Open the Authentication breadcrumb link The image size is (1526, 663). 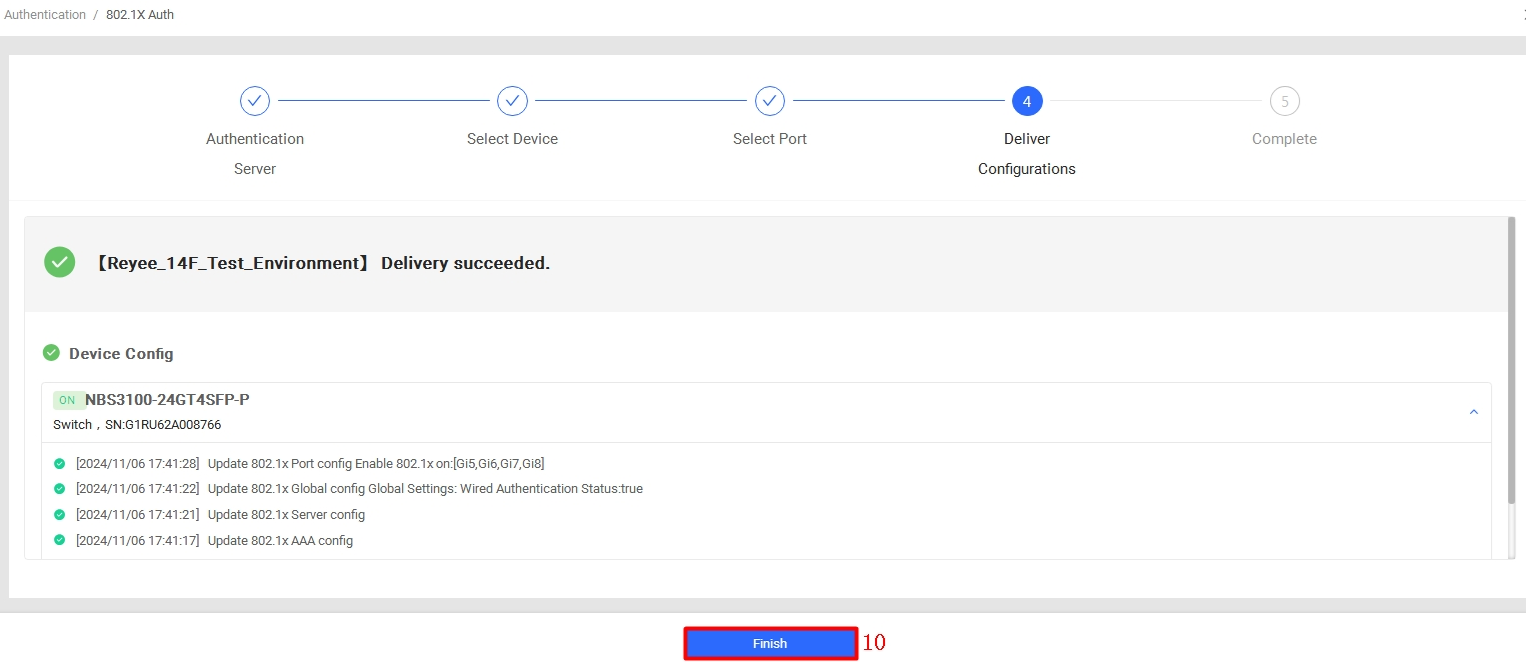45,15
